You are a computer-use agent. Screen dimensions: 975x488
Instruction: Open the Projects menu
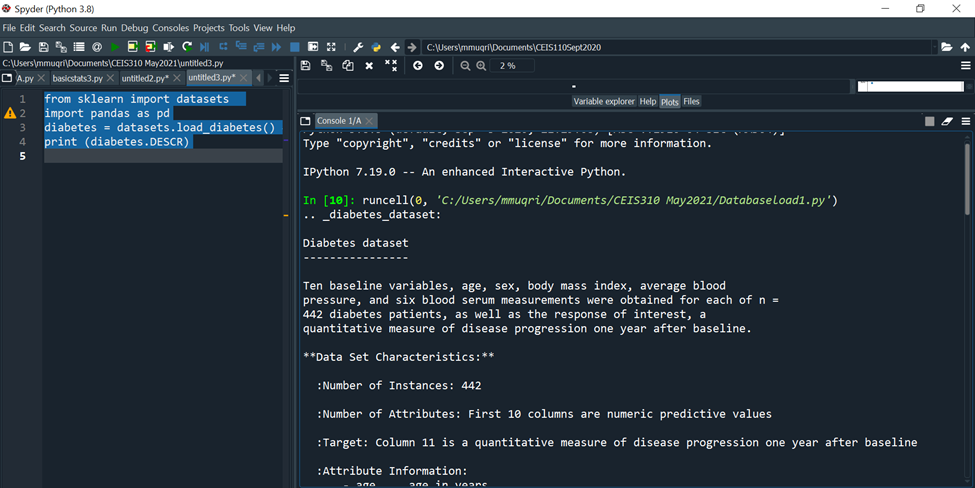(x=209, y=28)
